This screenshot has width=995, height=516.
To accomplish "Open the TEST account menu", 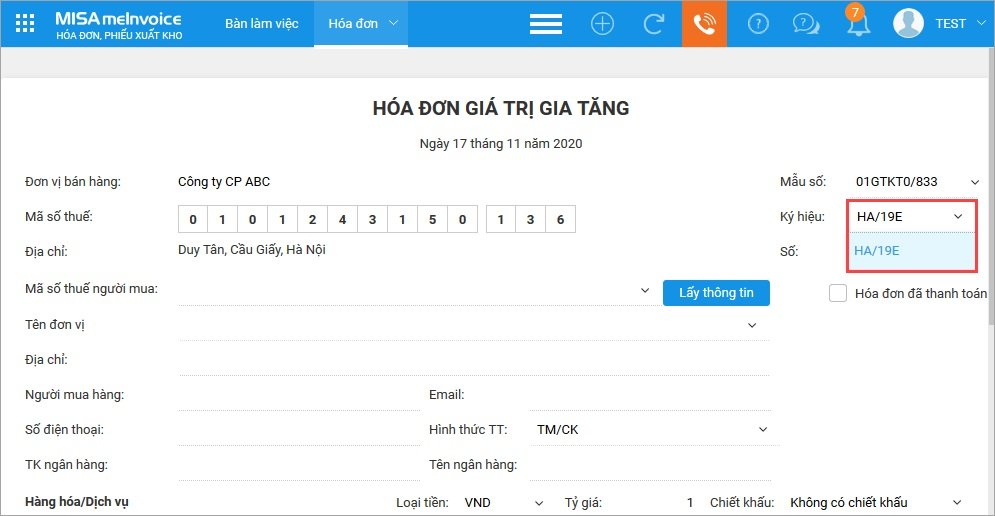I will tap(960, 23).
